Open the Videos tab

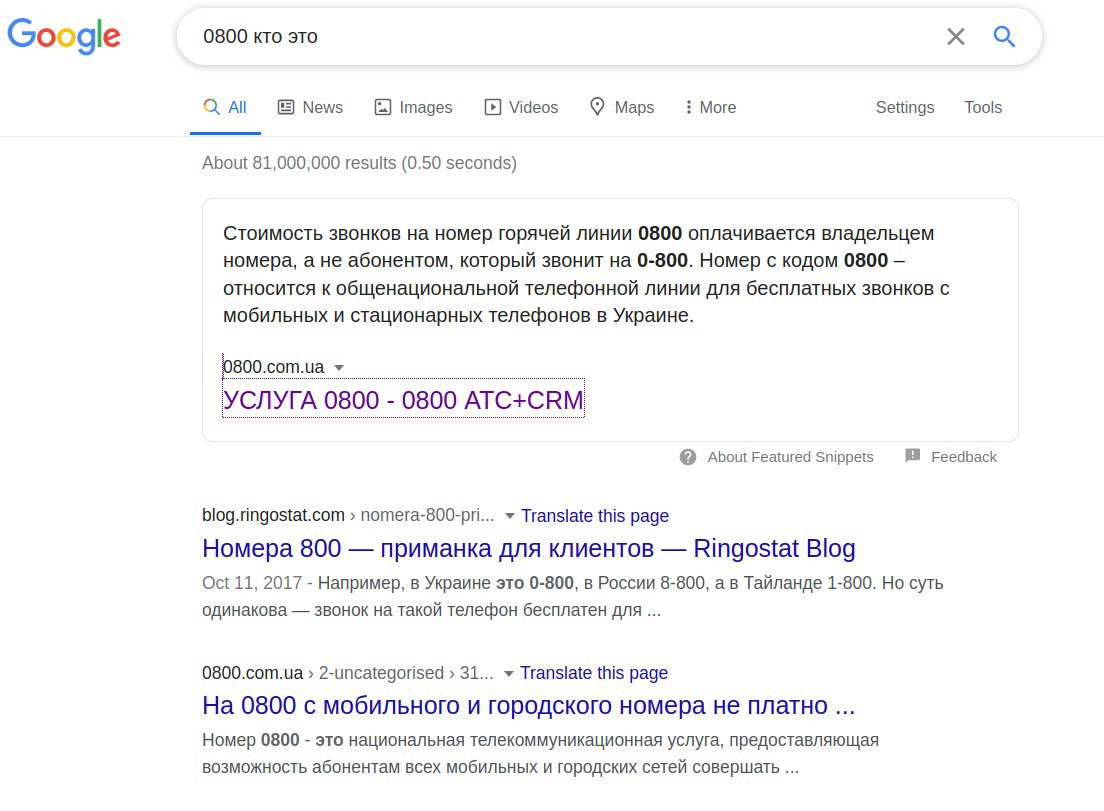coord(521,108)
